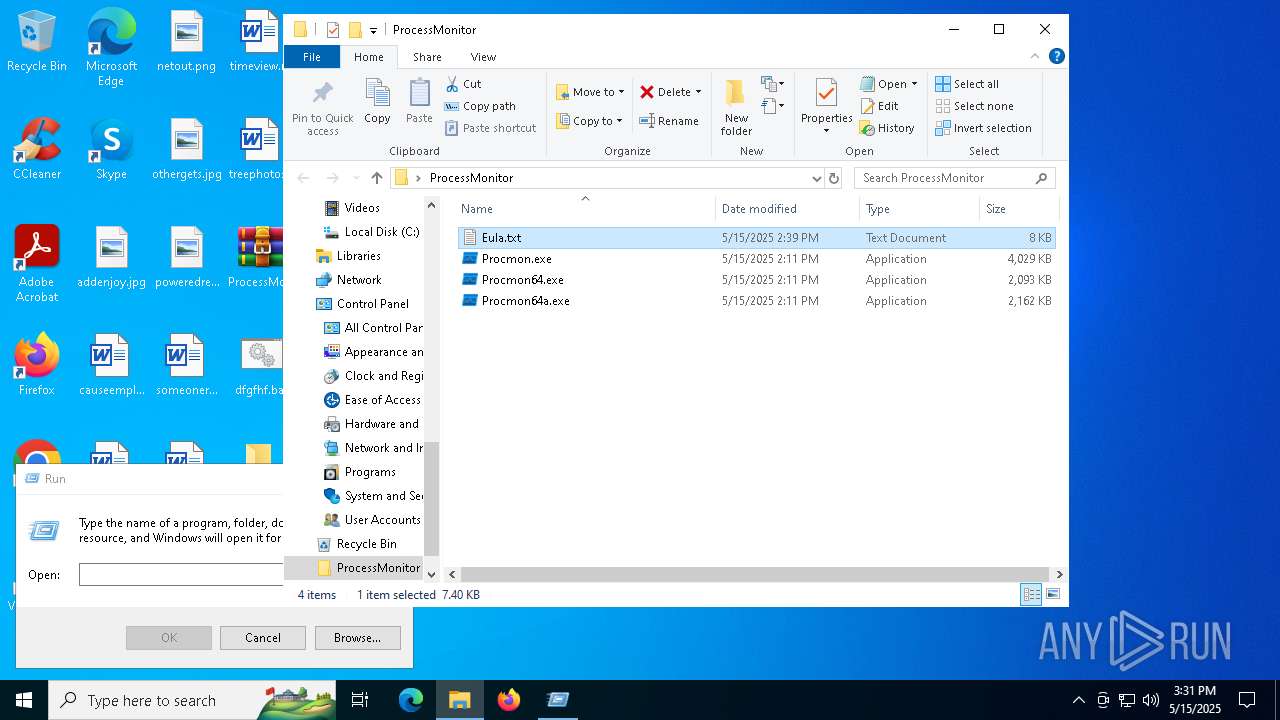Click Task View taskbar icon
Image resolution: width=1280 pixels, height=720 pixels.
coord(360,700)
